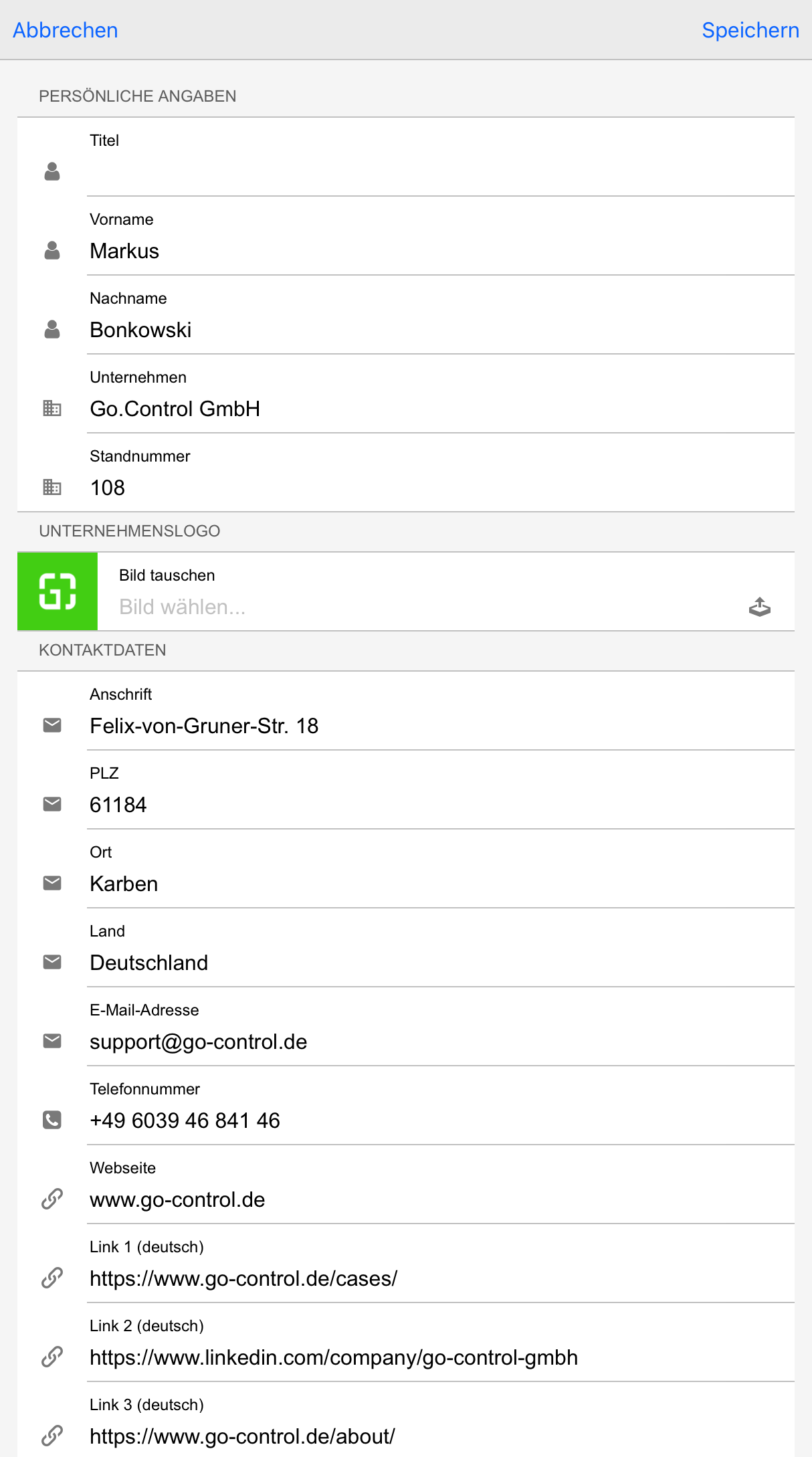The width and height of the screenshot is (812, 1457).
Task: Tap the envelope icon beside Anschrift
Action: pos(52,725)
